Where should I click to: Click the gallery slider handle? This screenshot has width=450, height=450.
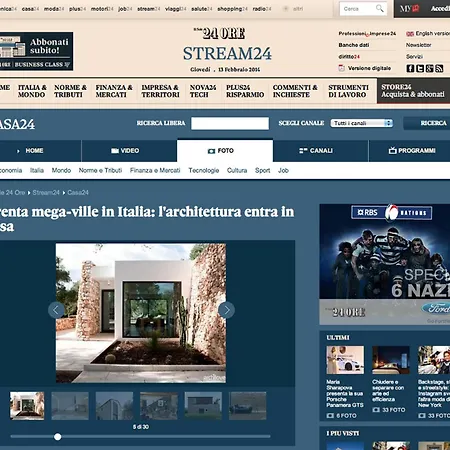click(58, 437)
